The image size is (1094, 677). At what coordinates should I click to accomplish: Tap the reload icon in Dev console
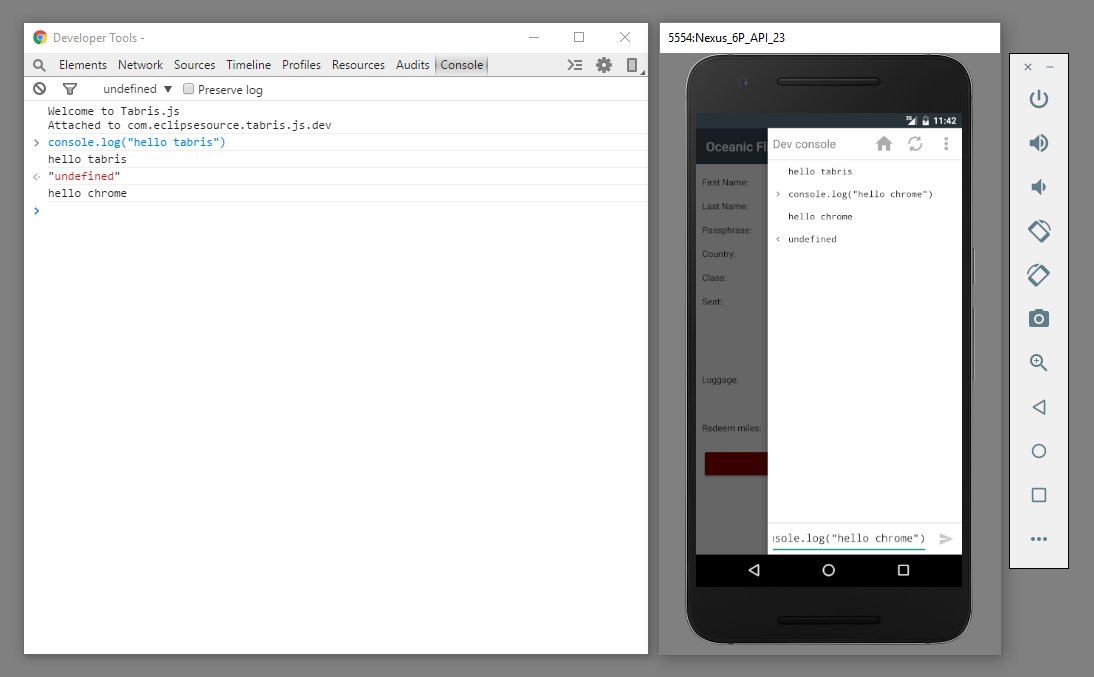click(x=915, y=144)
